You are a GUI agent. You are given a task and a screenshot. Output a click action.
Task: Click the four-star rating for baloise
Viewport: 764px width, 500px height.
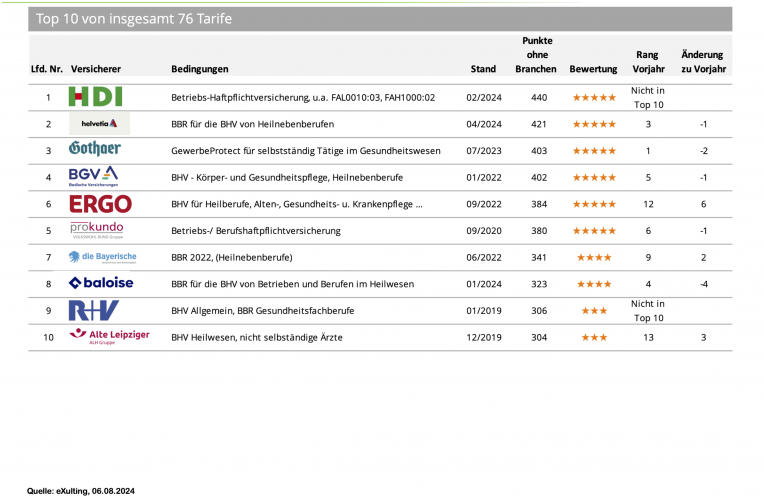pyautogui.click(x=594, y=284)
